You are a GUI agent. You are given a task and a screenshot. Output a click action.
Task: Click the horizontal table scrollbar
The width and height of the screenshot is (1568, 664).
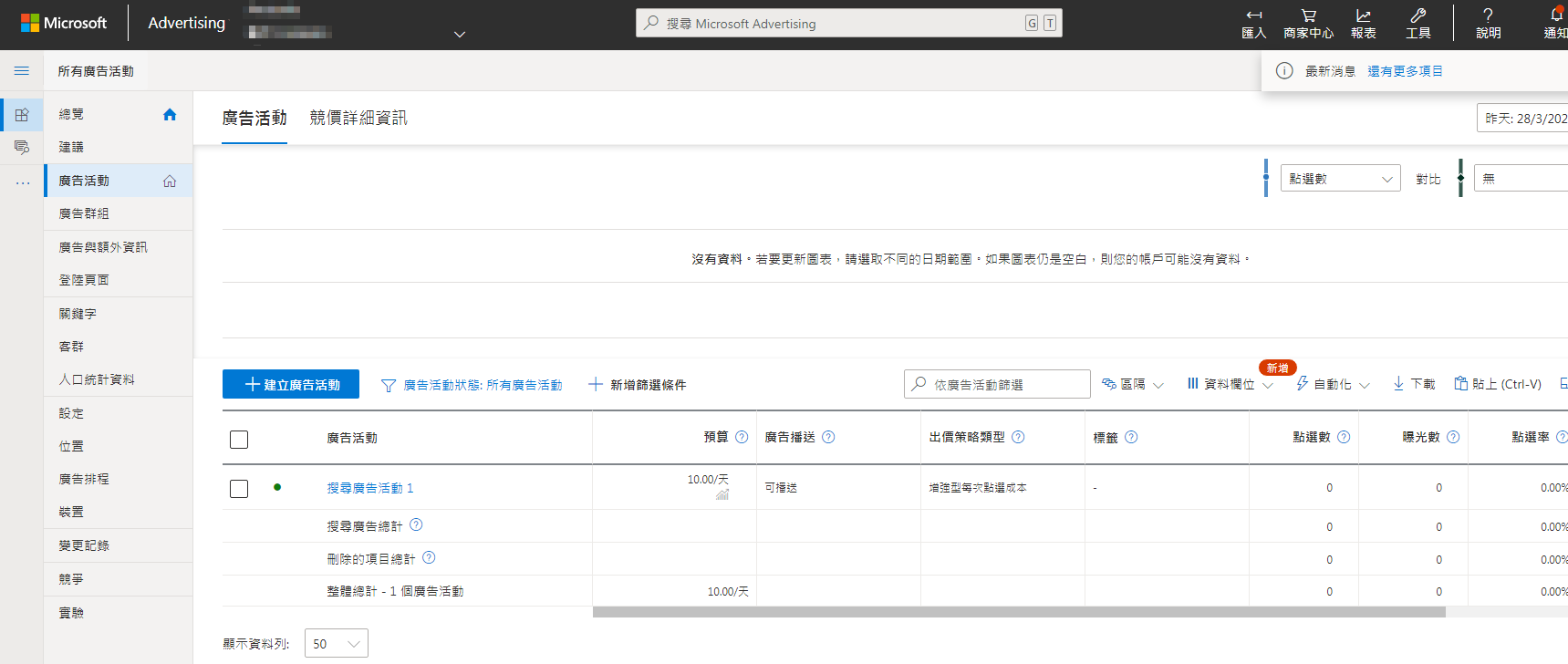pyautogui.click(x=1018, y=612)
